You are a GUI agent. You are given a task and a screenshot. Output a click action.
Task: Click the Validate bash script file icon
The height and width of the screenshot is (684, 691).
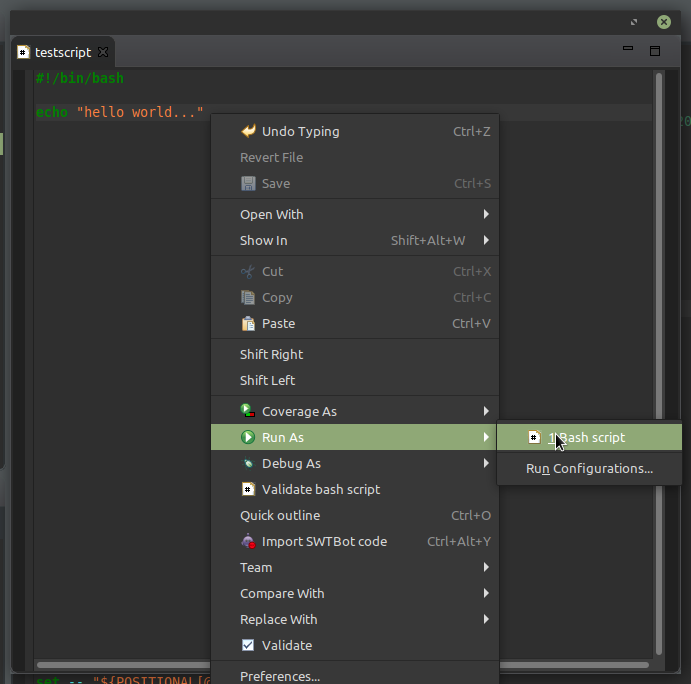[248, 489]
